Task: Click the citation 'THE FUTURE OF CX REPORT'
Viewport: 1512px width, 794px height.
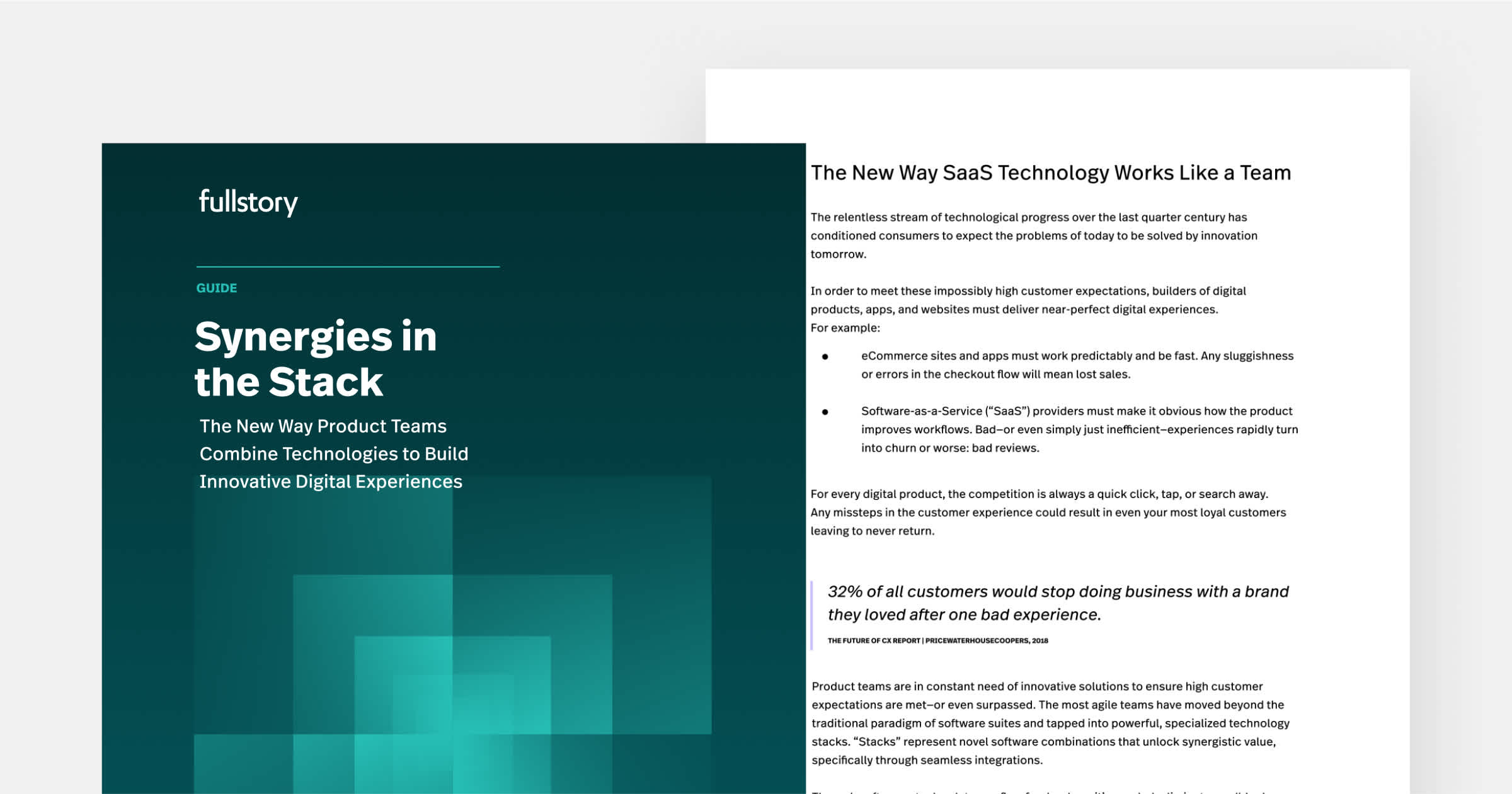Action: click(937, 640)
